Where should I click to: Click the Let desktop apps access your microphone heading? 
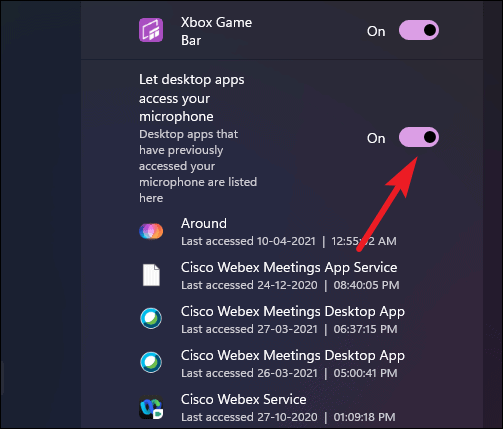(192, 98)
